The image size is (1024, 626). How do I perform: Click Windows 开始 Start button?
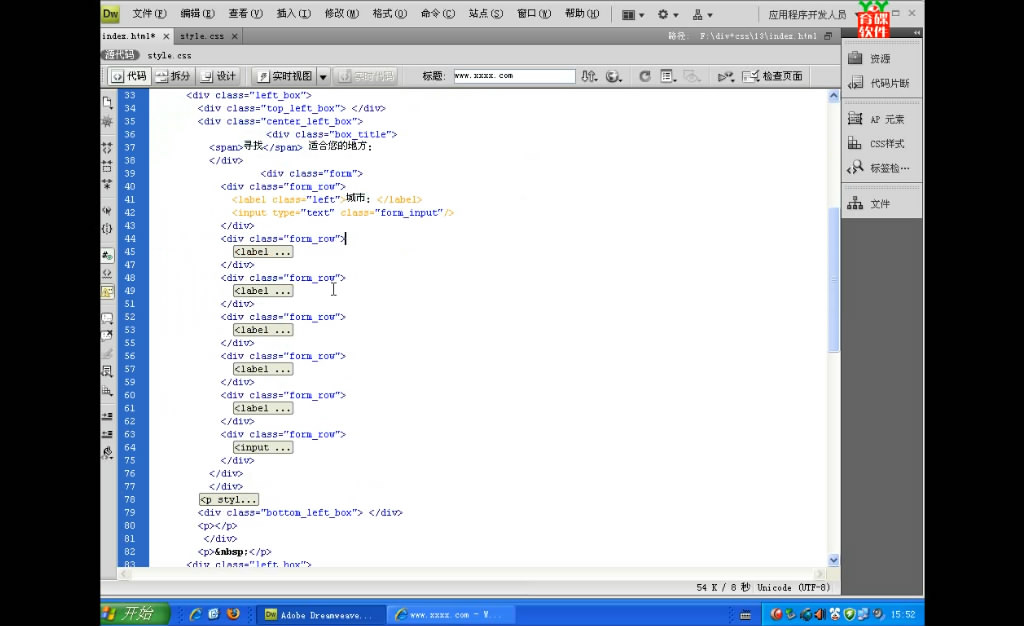tap(135, 614)
